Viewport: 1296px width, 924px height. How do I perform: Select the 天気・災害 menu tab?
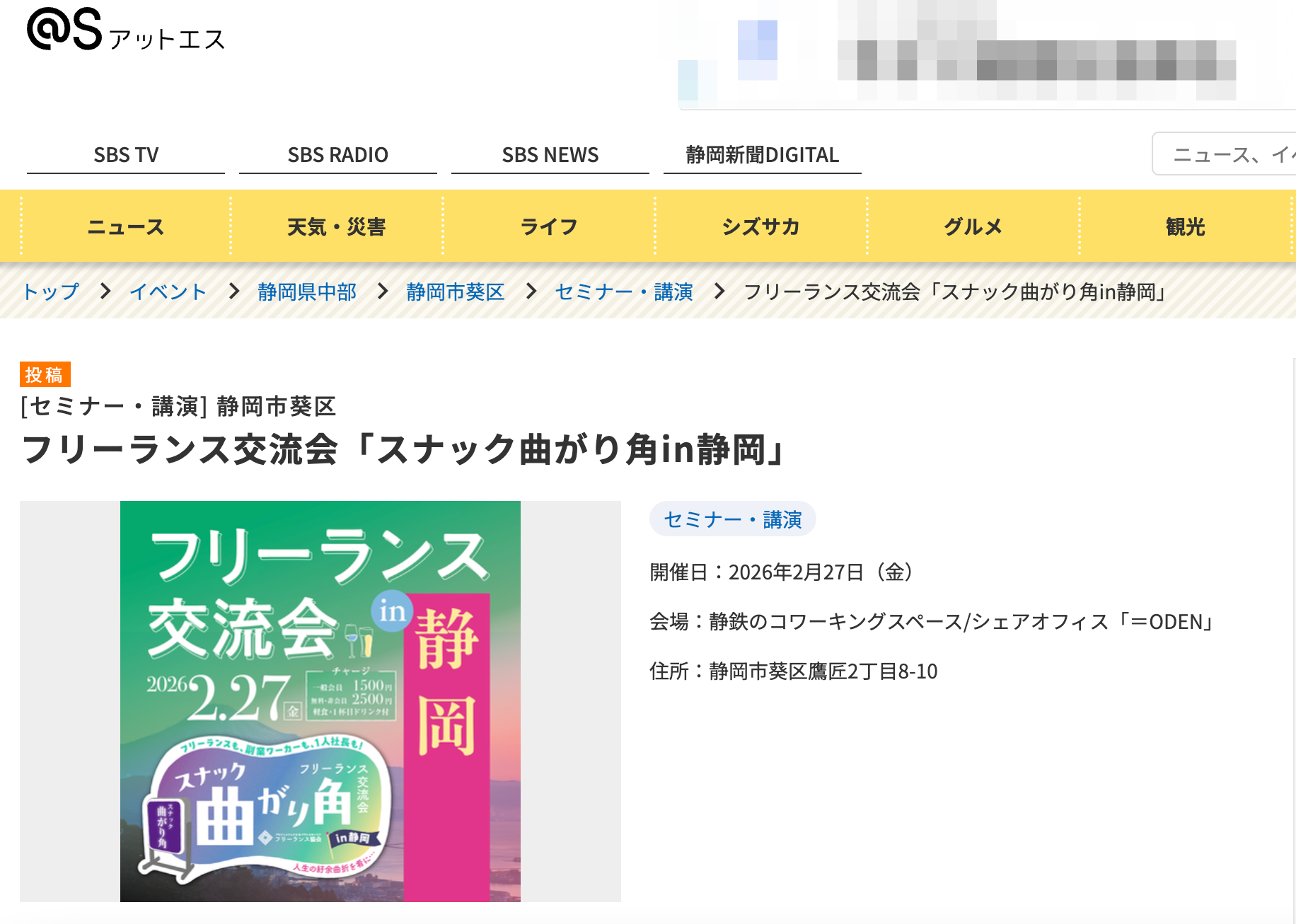coord(336,227)
